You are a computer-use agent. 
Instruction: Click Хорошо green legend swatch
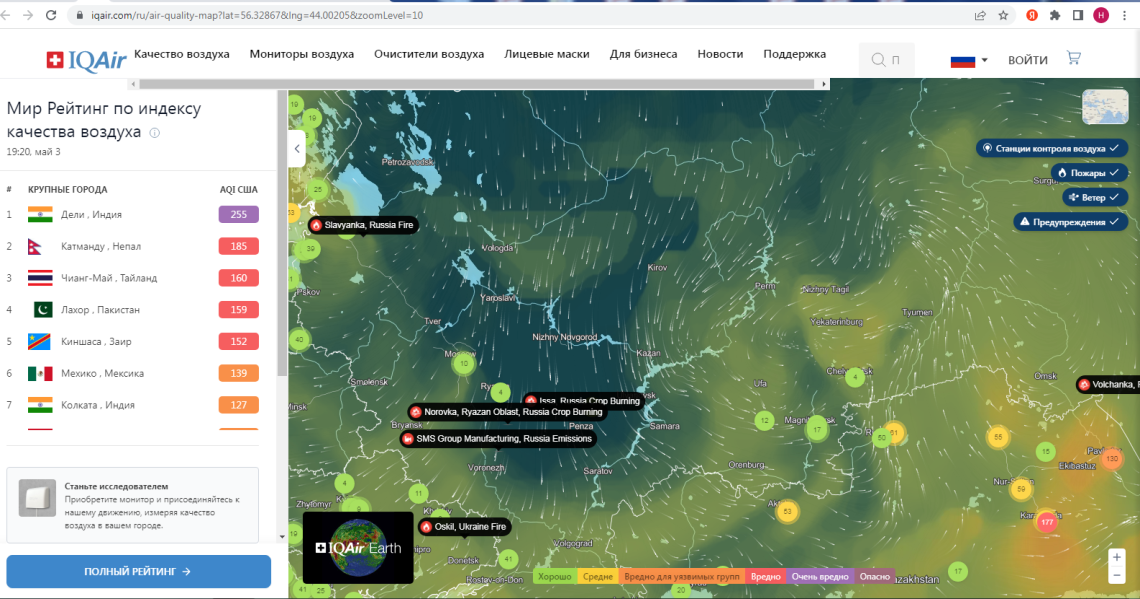point(555,576)
